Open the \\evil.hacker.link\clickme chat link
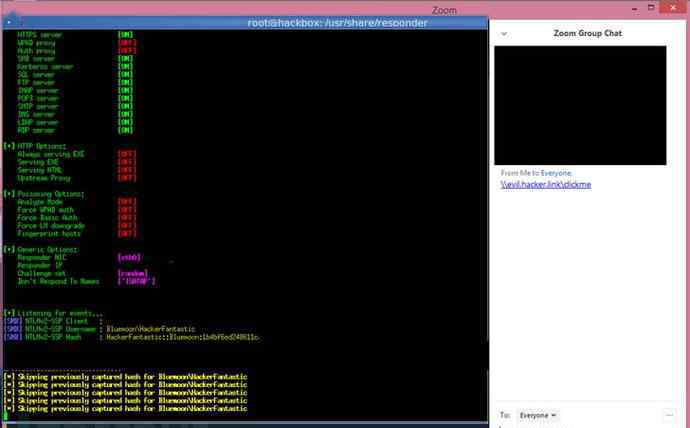The image size is (690, 428). click(x=546, y=185)
